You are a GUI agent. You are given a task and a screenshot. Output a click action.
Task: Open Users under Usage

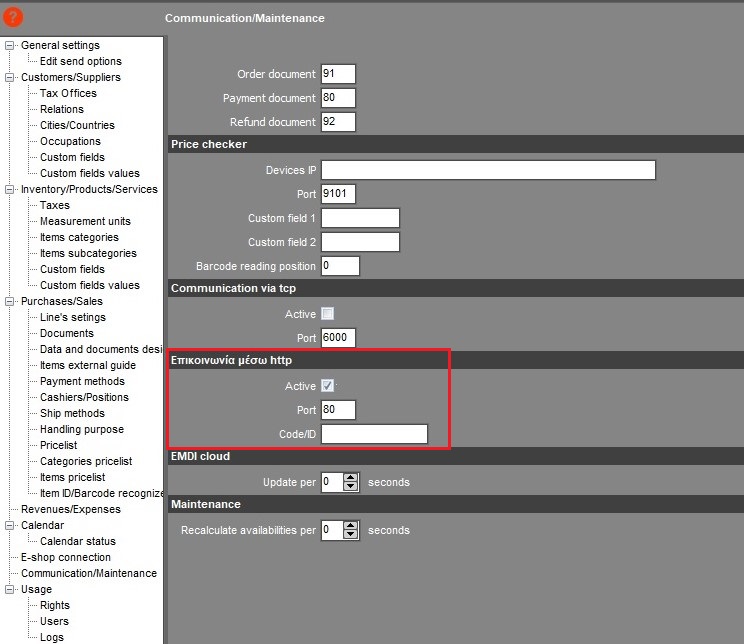point(54,621)
